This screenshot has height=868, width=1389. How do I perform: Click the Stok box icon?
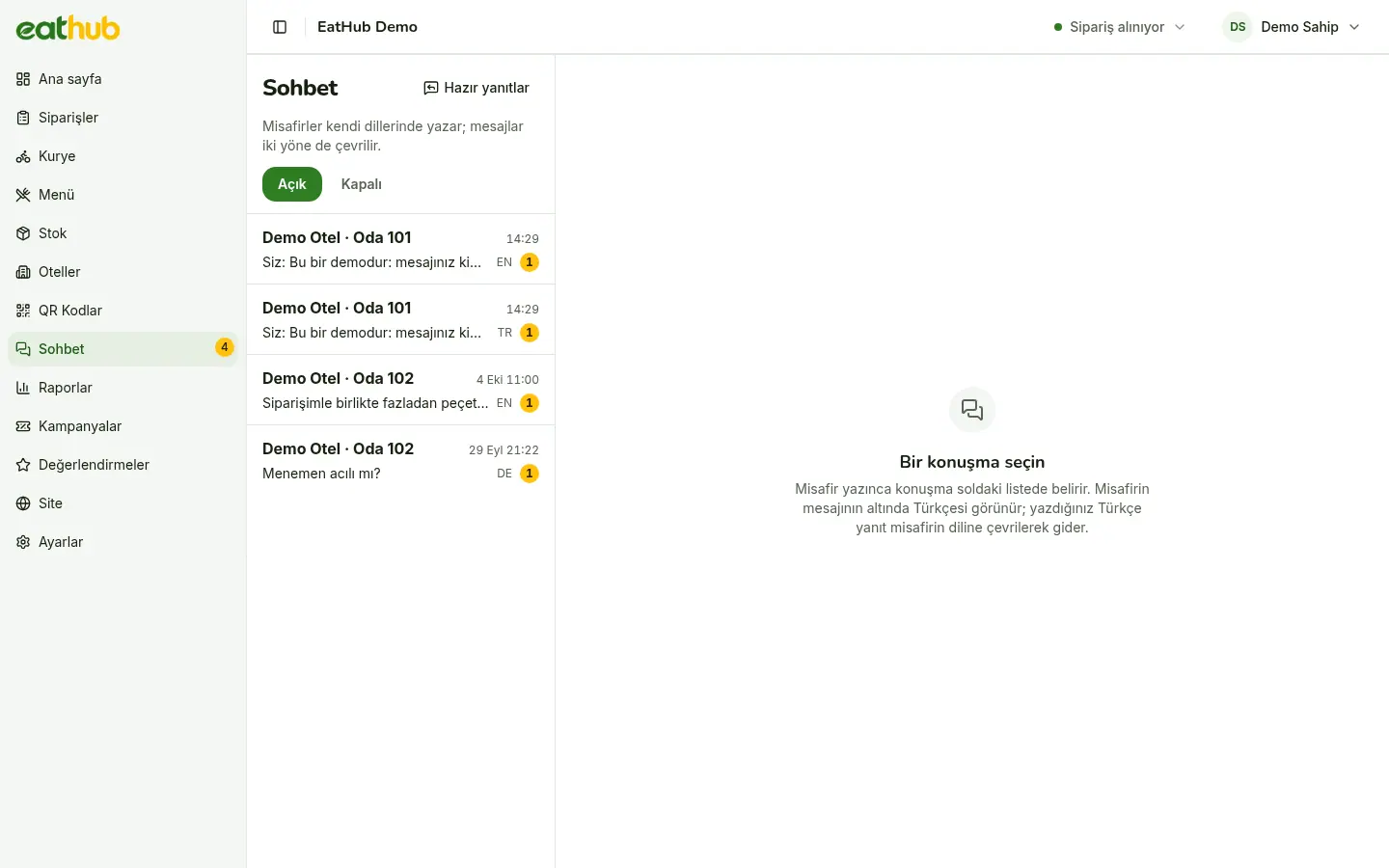click(23, 233)
